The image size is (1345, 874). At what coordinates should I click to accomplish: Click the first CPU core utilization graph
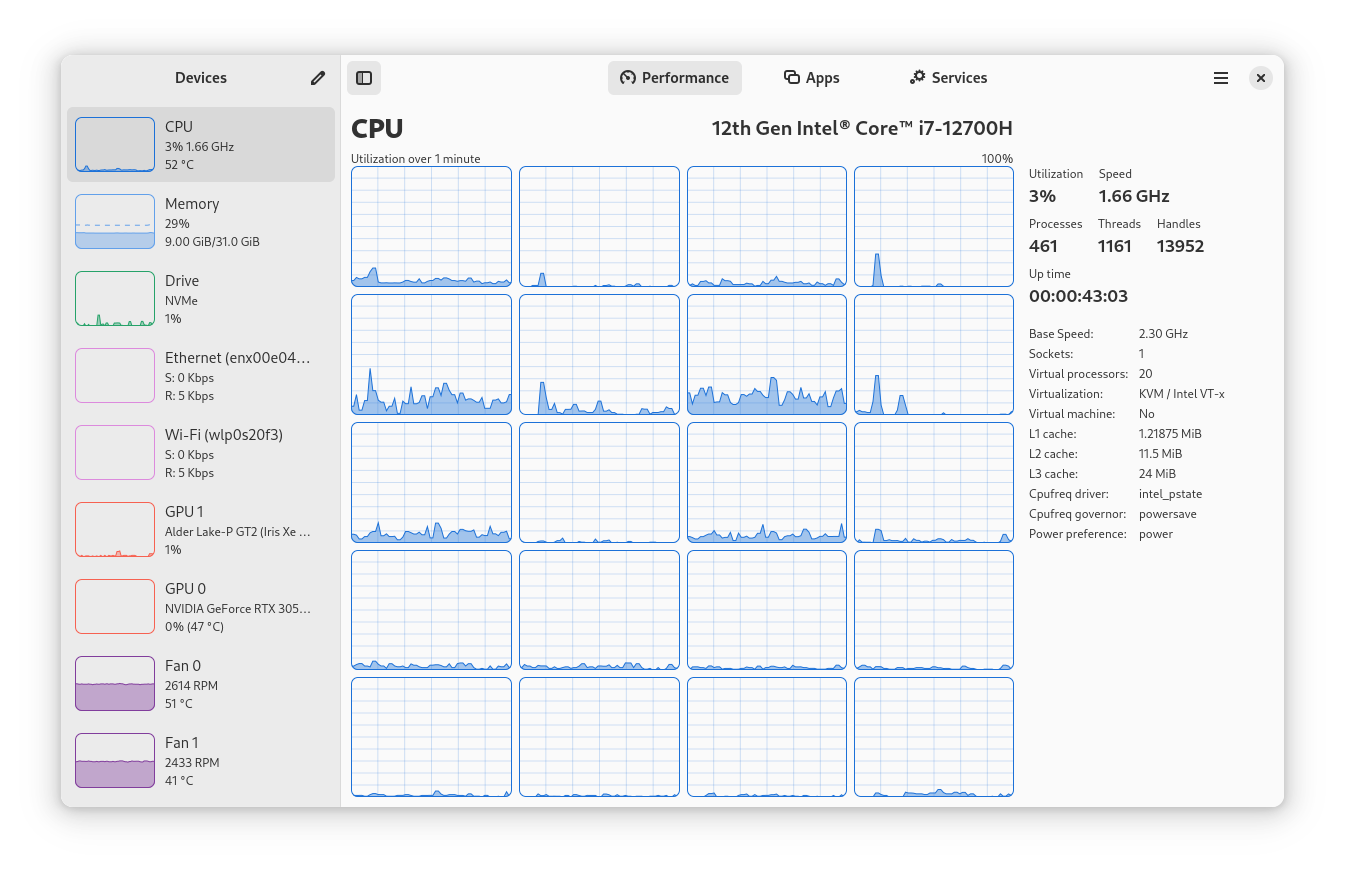point(431,225)
